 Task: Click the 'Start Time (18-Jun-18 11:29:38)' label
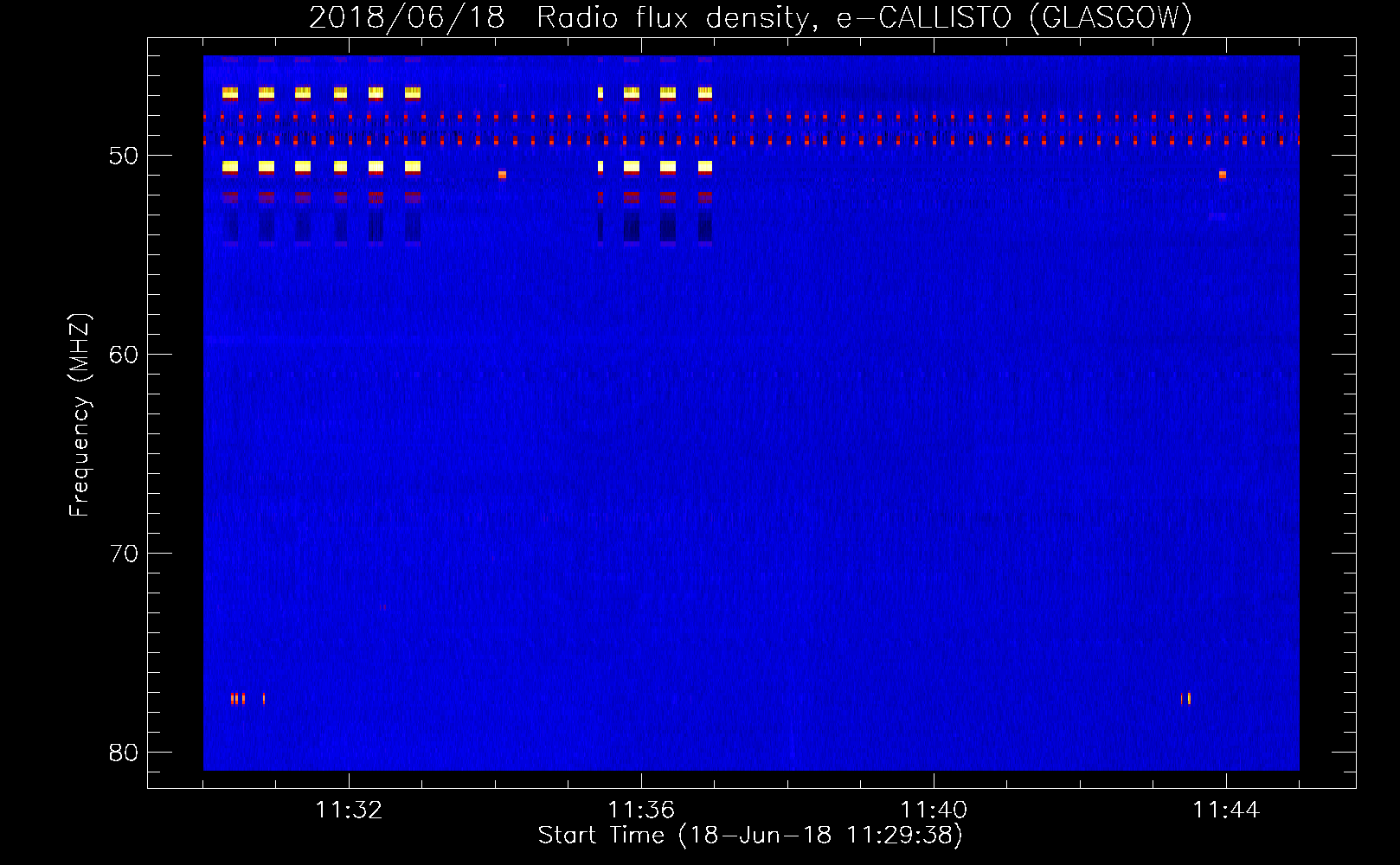pos(750,836)
